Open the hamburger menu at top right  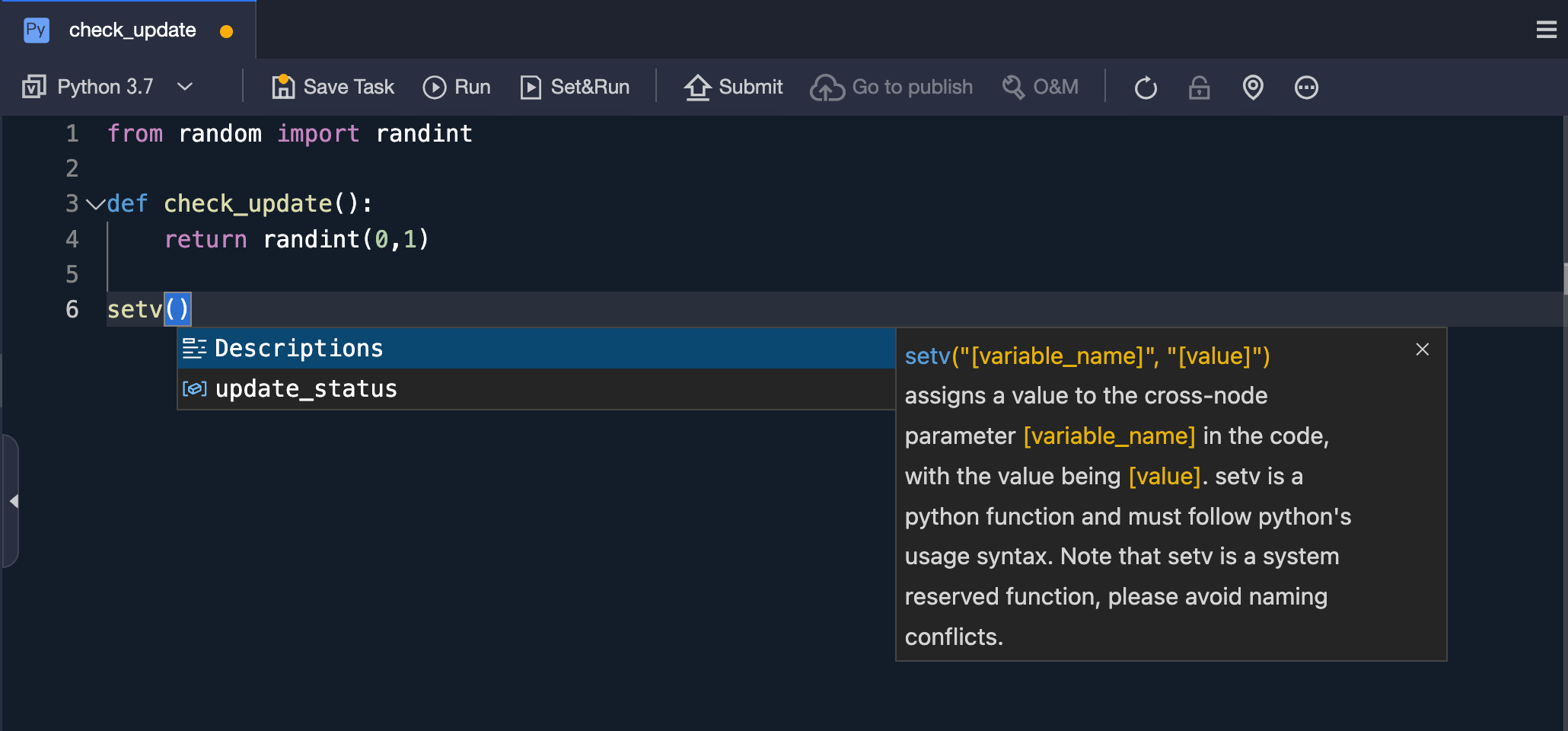click(x=1546, y=30)
